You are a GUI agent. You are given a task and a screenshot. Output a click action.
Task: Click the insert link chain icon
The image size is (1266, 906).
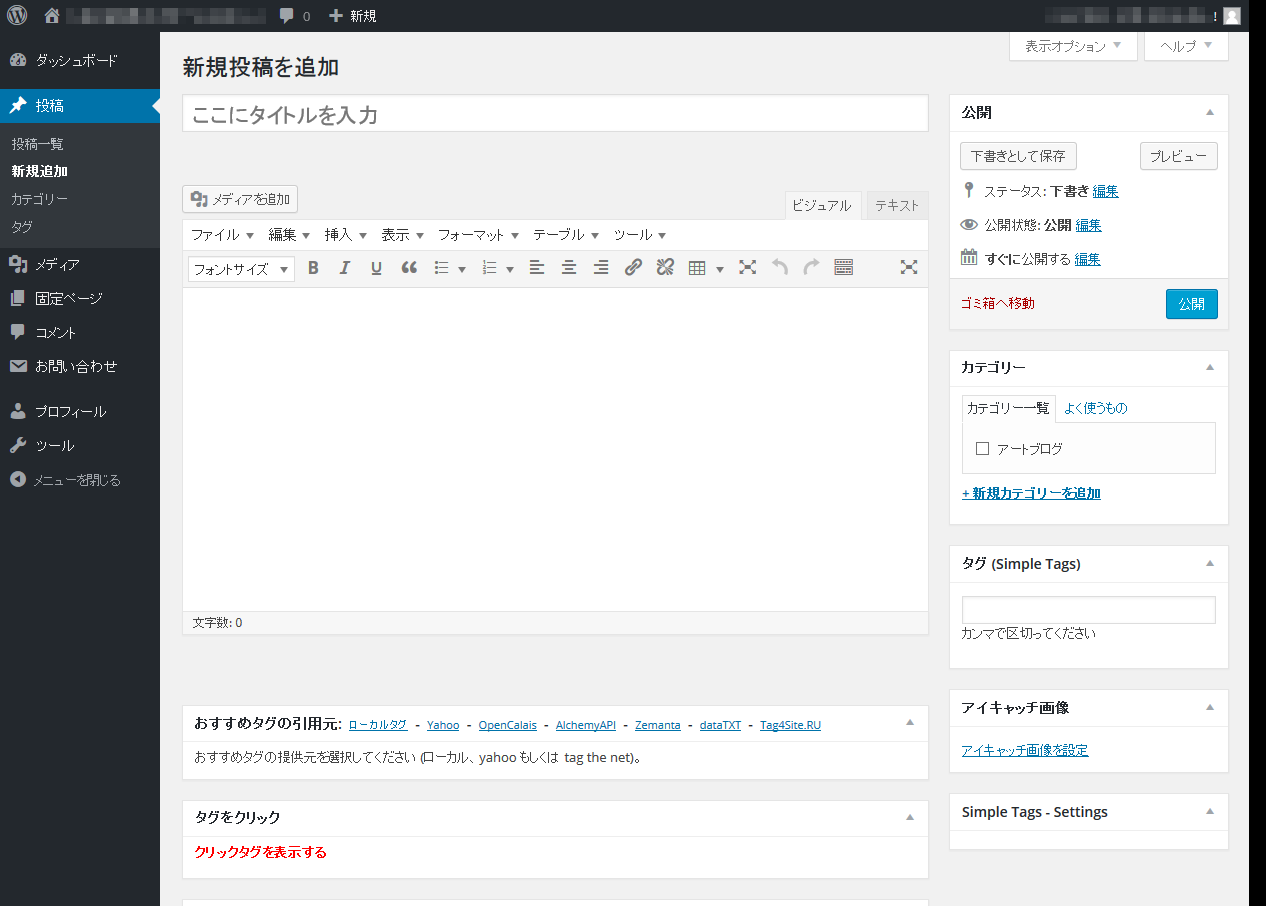point(633,268)
